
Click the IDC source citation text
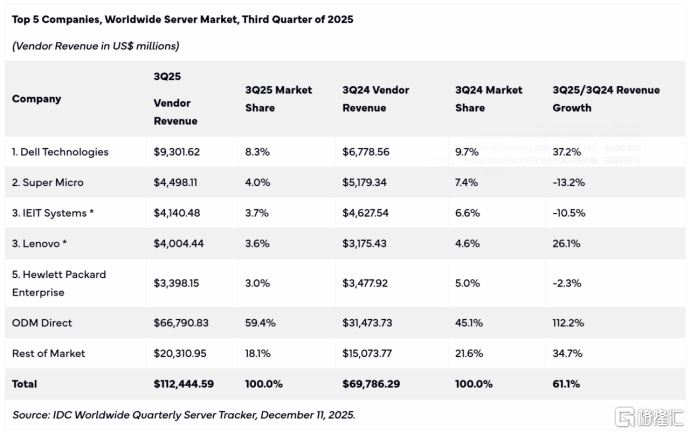[183, 414]
